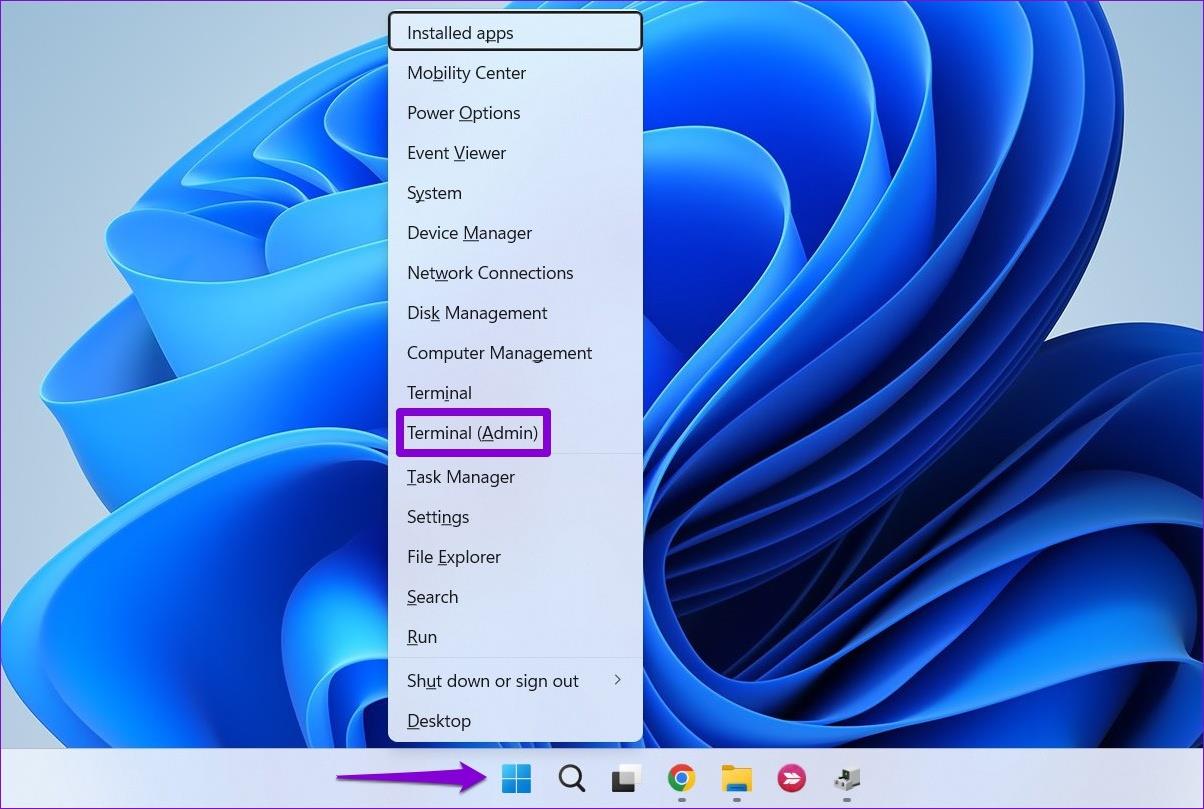Launch Task Manager from the menu
The width and height of the screenshot is (1204, 809).
pos(460,476)
